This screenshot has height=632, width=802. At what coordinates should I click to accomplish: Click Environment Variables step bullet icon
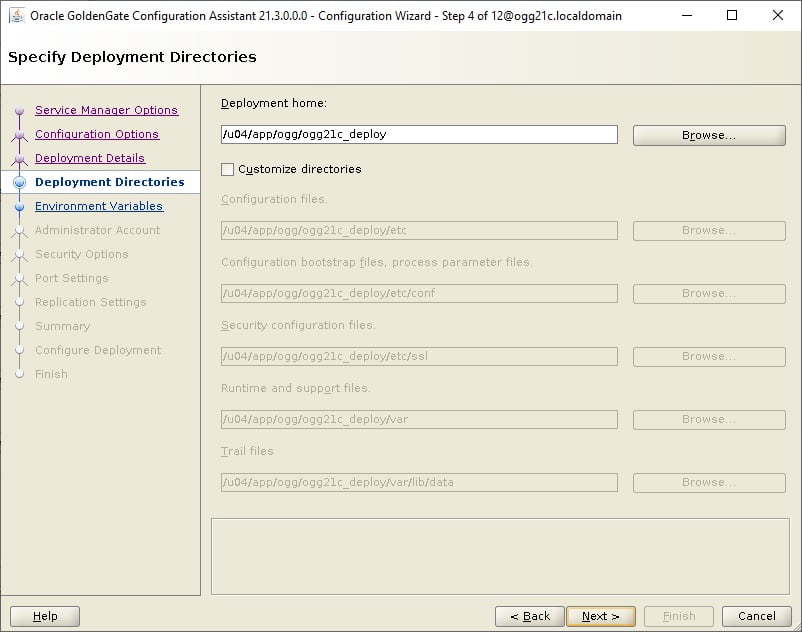tap(19, 207)
